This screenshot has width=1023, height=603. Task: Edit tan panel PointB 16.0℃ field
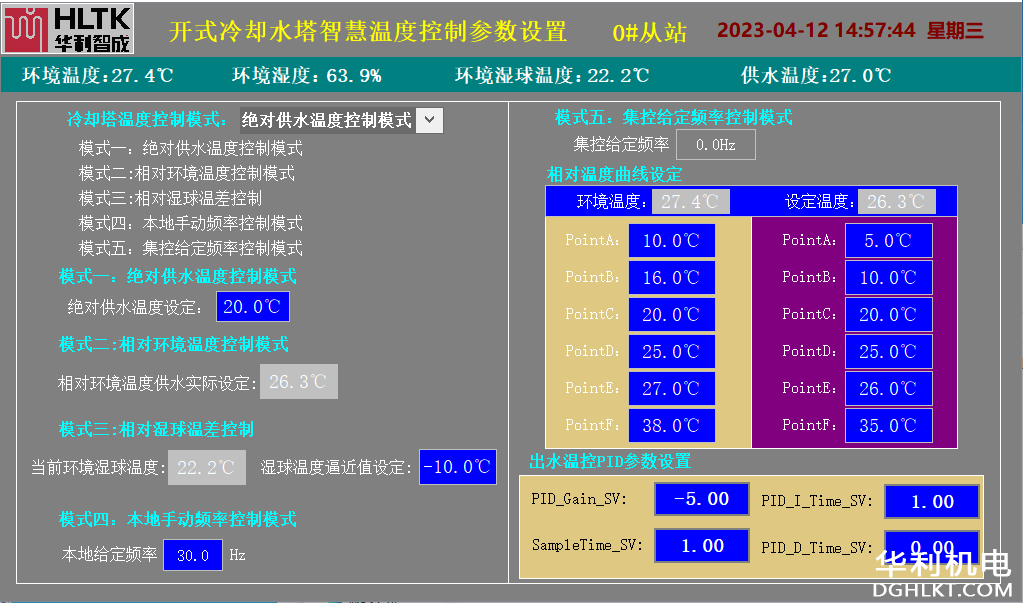[x=671, y=278]
